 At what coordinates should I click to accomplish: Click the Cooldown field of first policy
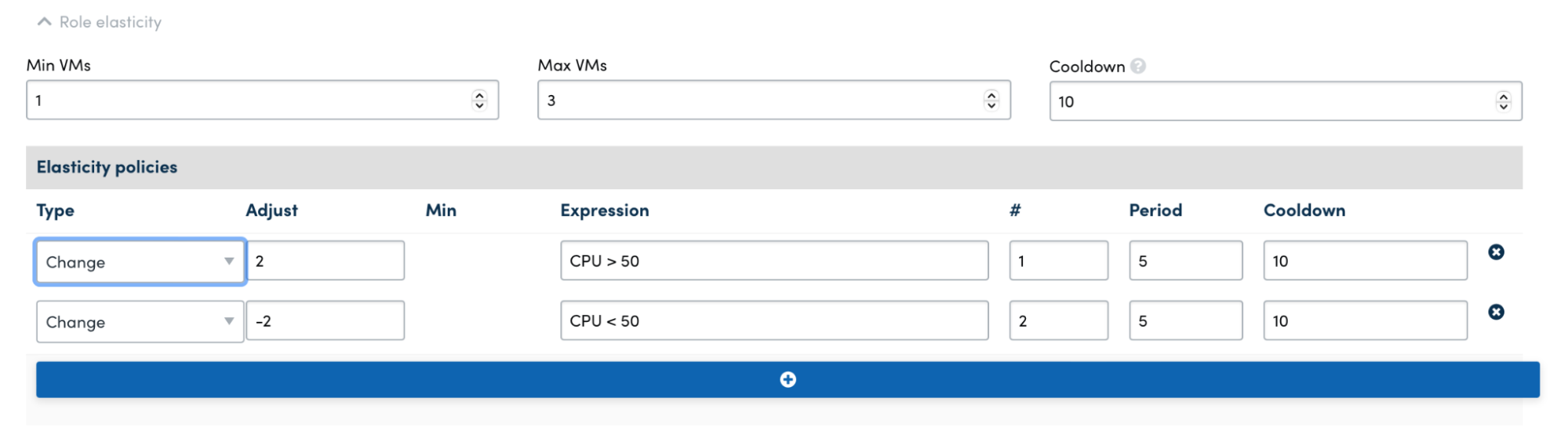coord(1365,261)
